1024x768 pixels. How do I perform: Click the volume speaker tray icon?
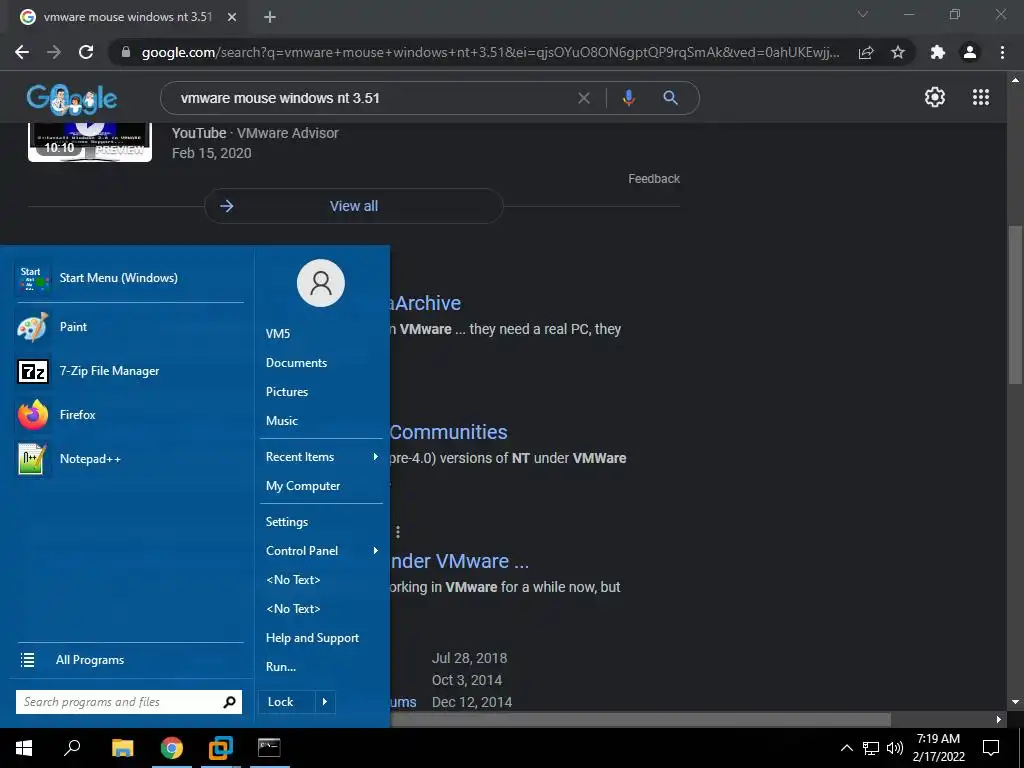tap(895, 748)
